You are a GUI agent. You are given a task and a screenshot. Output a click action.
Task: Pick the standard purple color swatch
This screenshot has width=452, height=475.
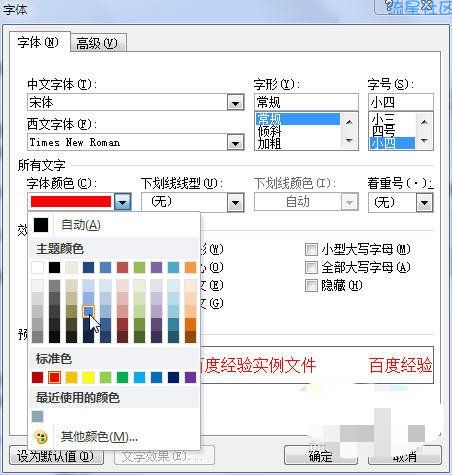click(190, 377)
